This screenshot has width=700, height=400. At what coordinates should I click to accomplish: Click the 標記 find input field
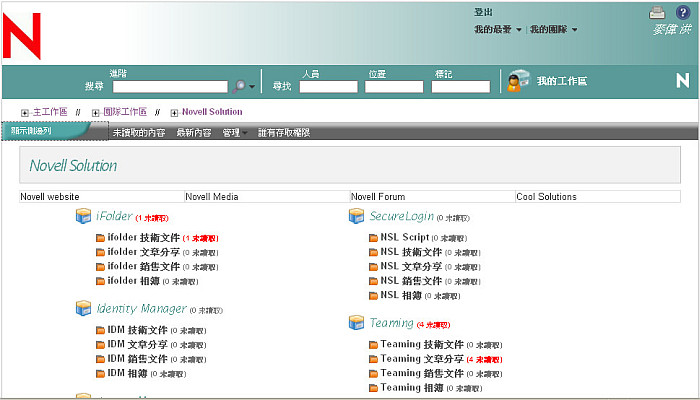pos(461,87)
